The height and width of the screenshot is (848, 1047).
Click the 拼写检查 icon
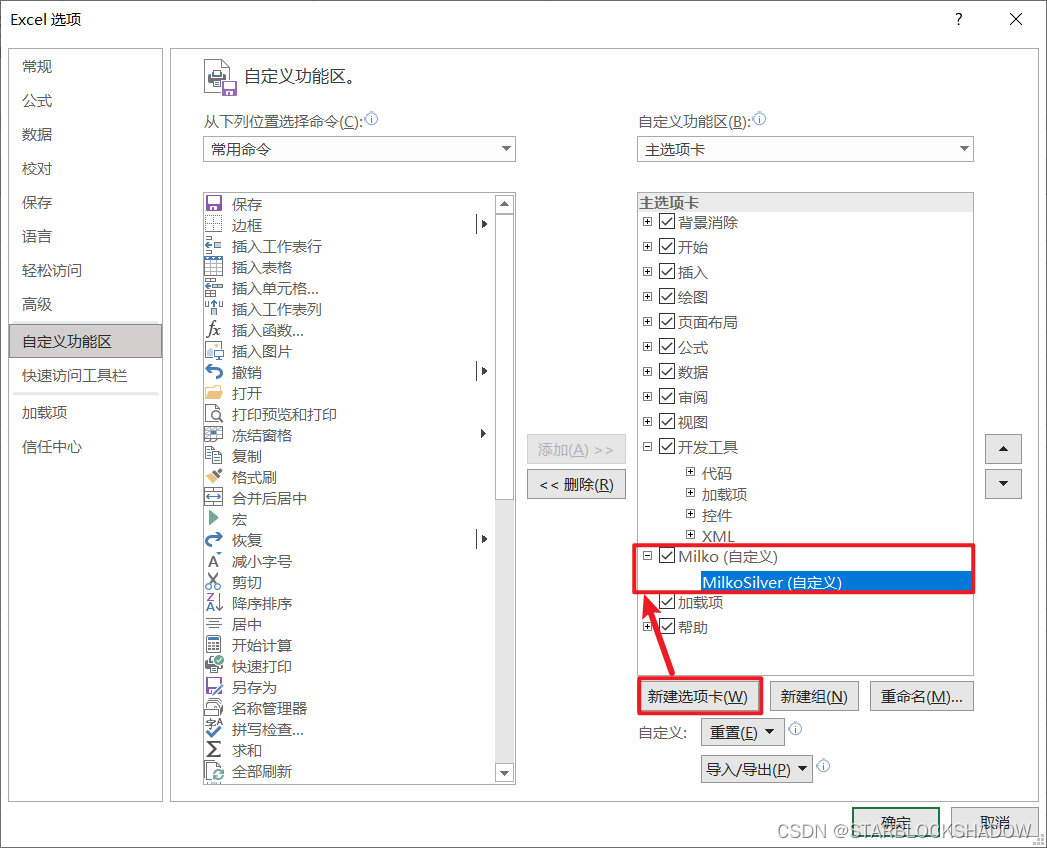(x=214, y=729)
